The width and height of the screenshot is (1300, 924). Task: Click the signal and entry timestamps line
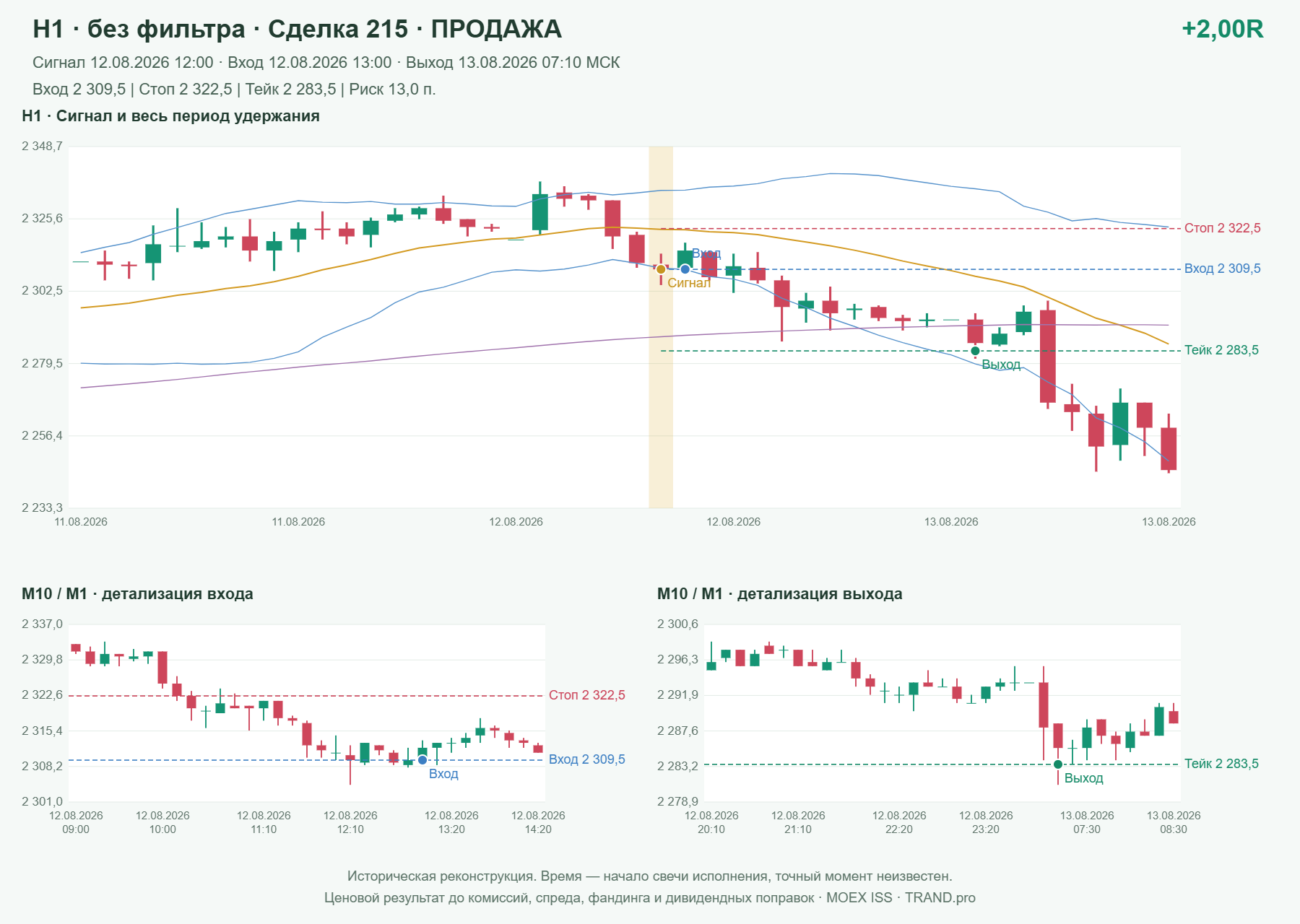[x=326, y=63]
